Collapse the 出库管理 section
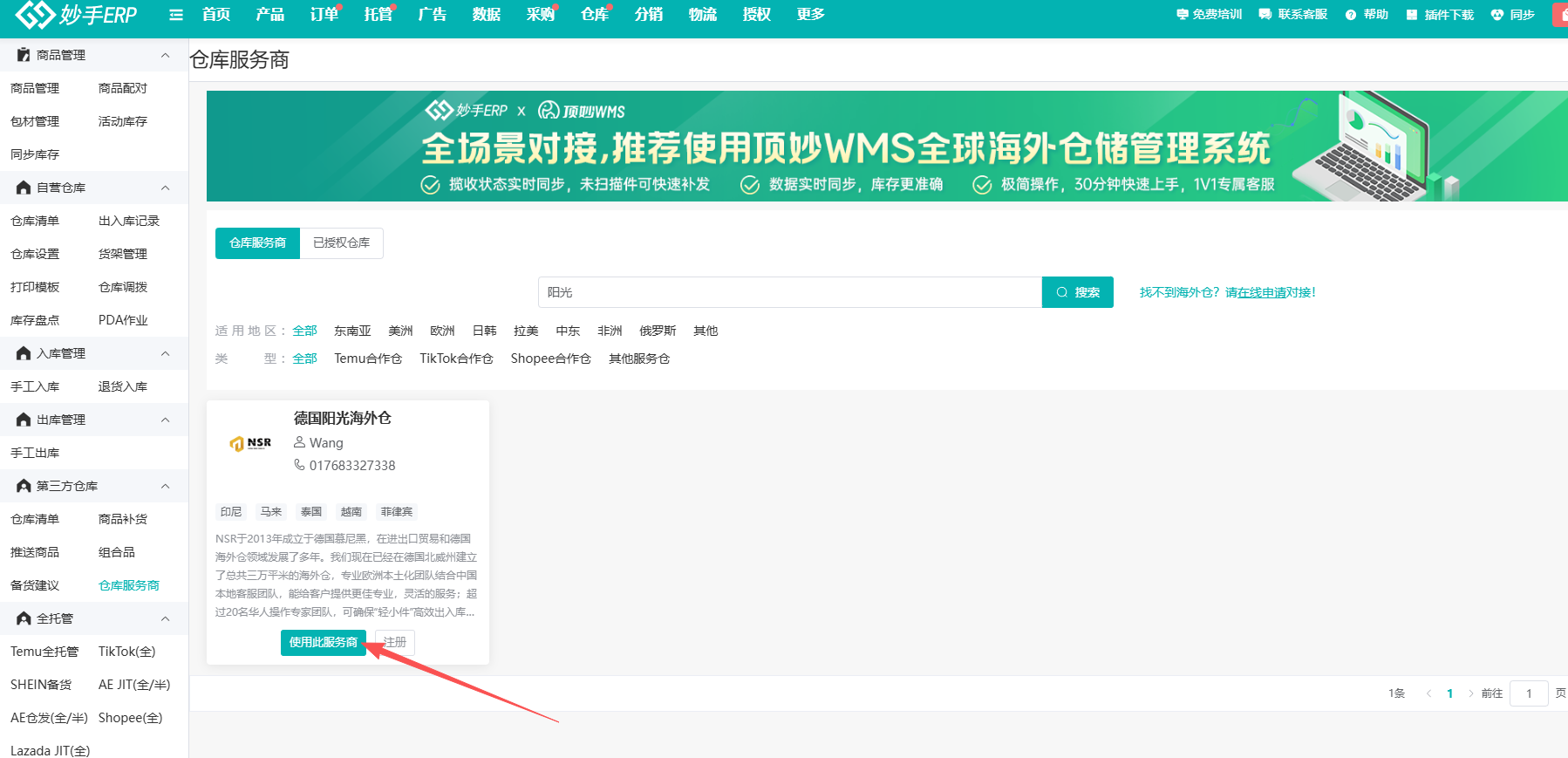This screenshot has width=1568, height=758. 166,420
